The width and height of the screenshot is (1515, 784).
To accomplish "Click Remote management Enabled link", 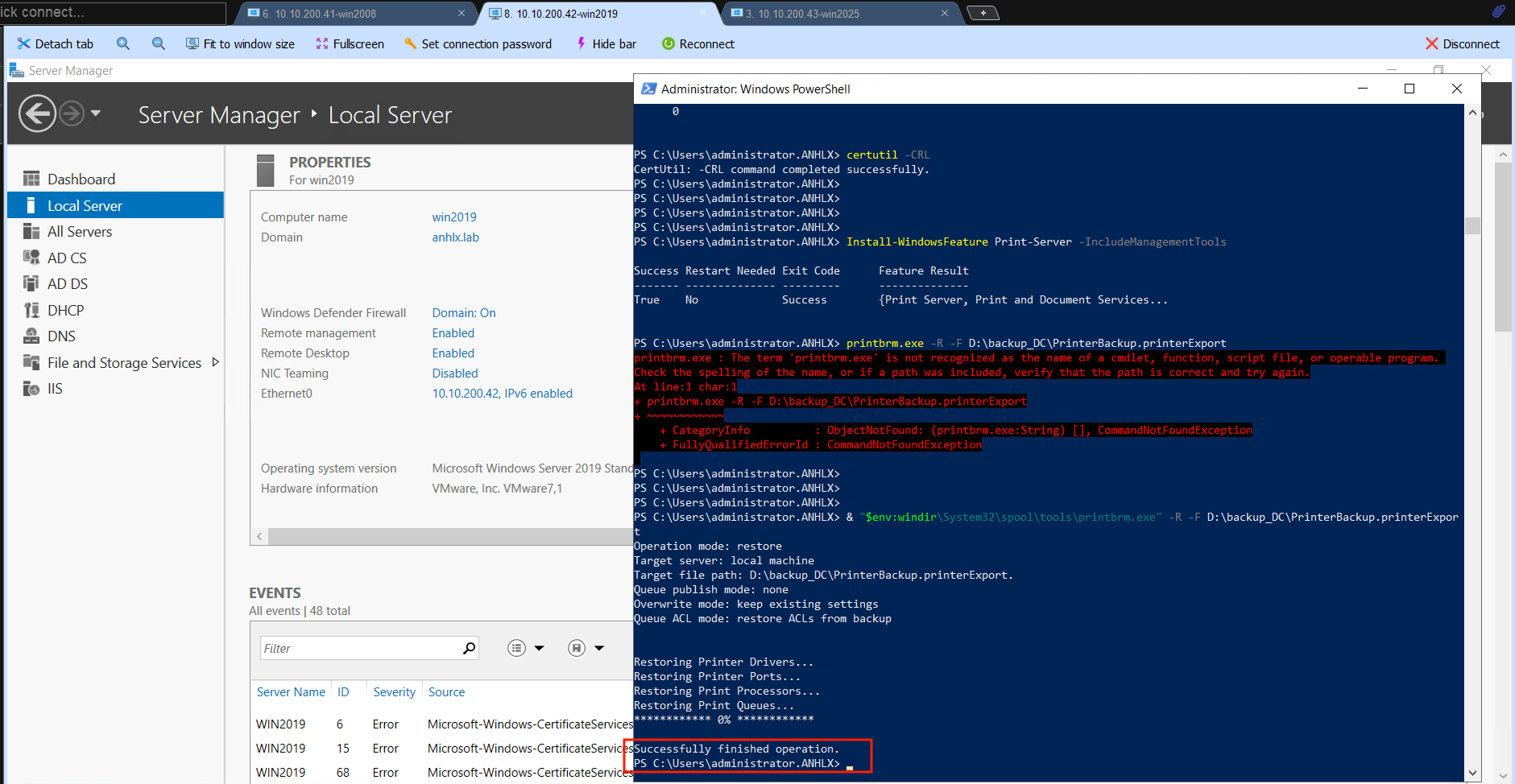I will (x=453, y=332).
